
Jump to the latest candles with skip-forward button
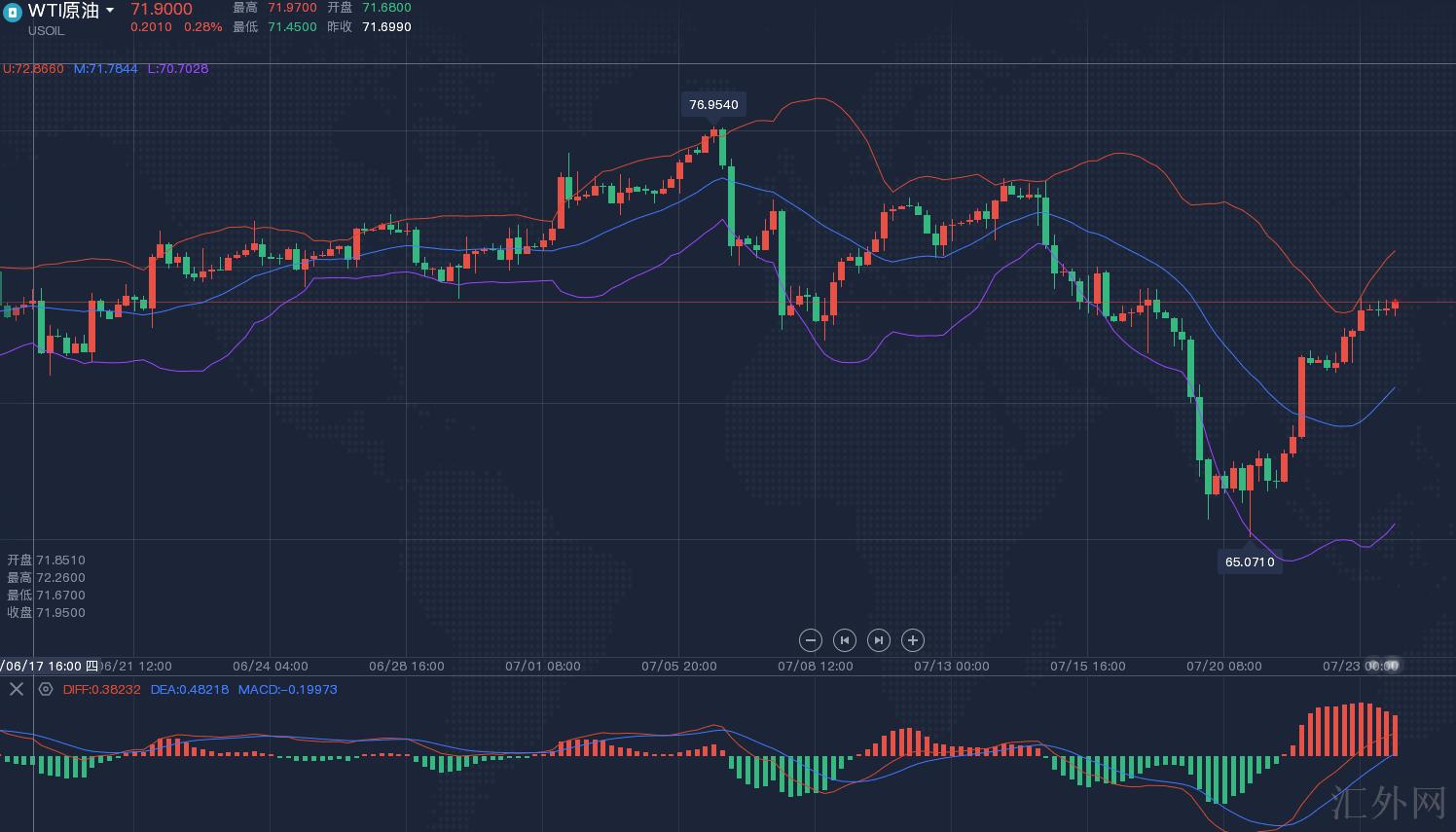(x=878, y=640)
